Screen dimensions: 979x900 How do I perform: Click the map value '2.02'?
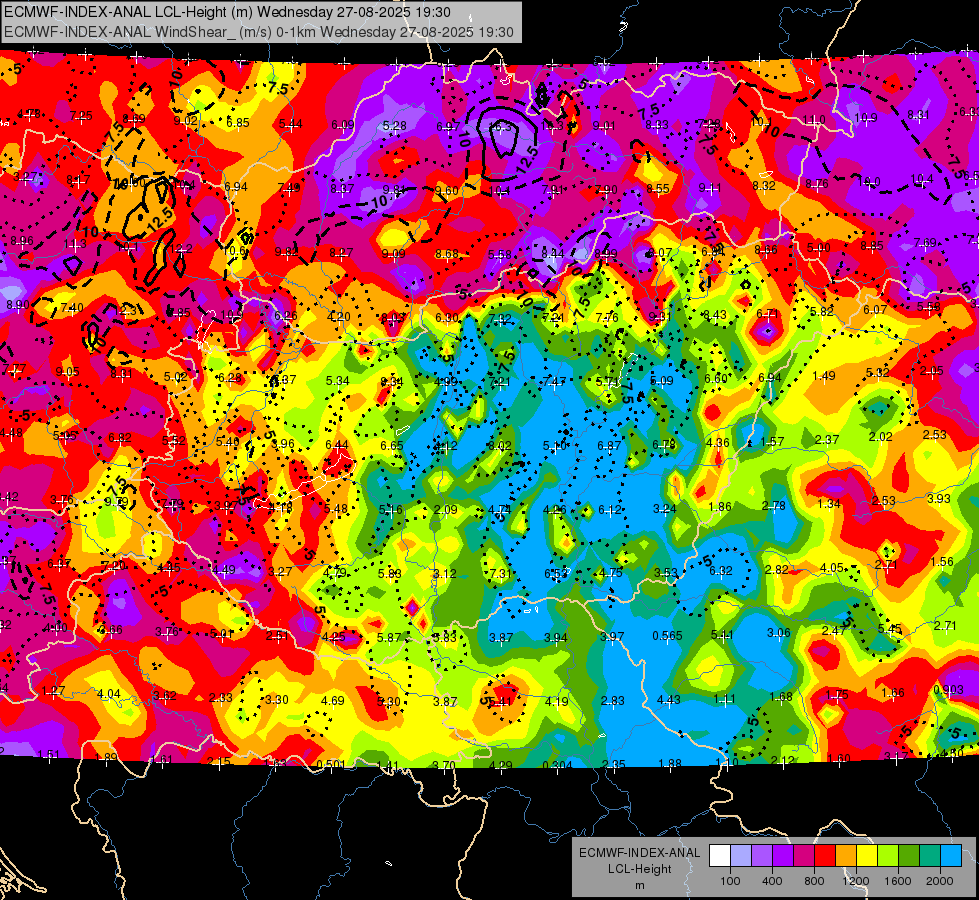(x=880, y=437)
